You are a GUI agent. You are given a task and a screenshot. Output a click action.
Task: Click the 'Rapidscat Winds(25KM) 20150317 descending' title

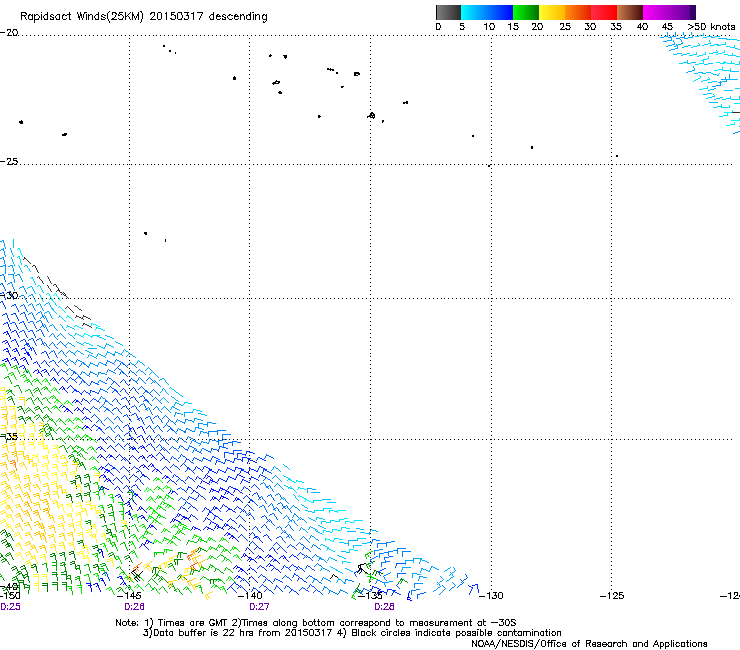coord(143,17)
